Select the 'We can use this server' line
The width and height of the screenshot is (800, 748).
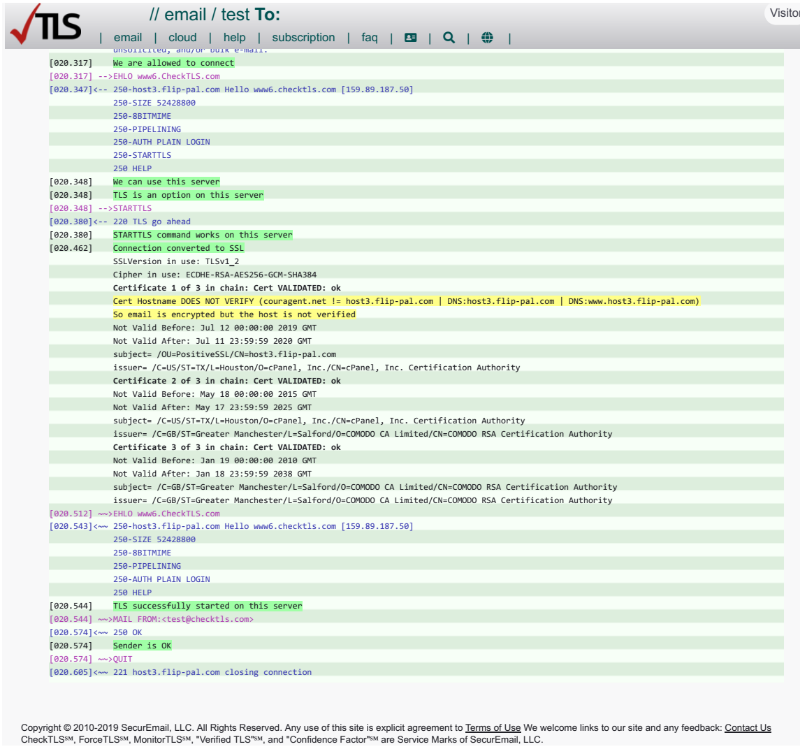tap(166, 182)
